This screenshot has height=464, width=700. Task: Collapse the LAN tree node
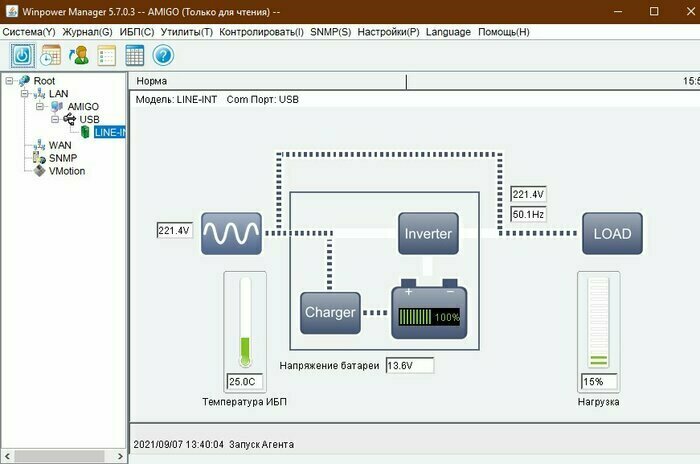[x=25, y=94]
